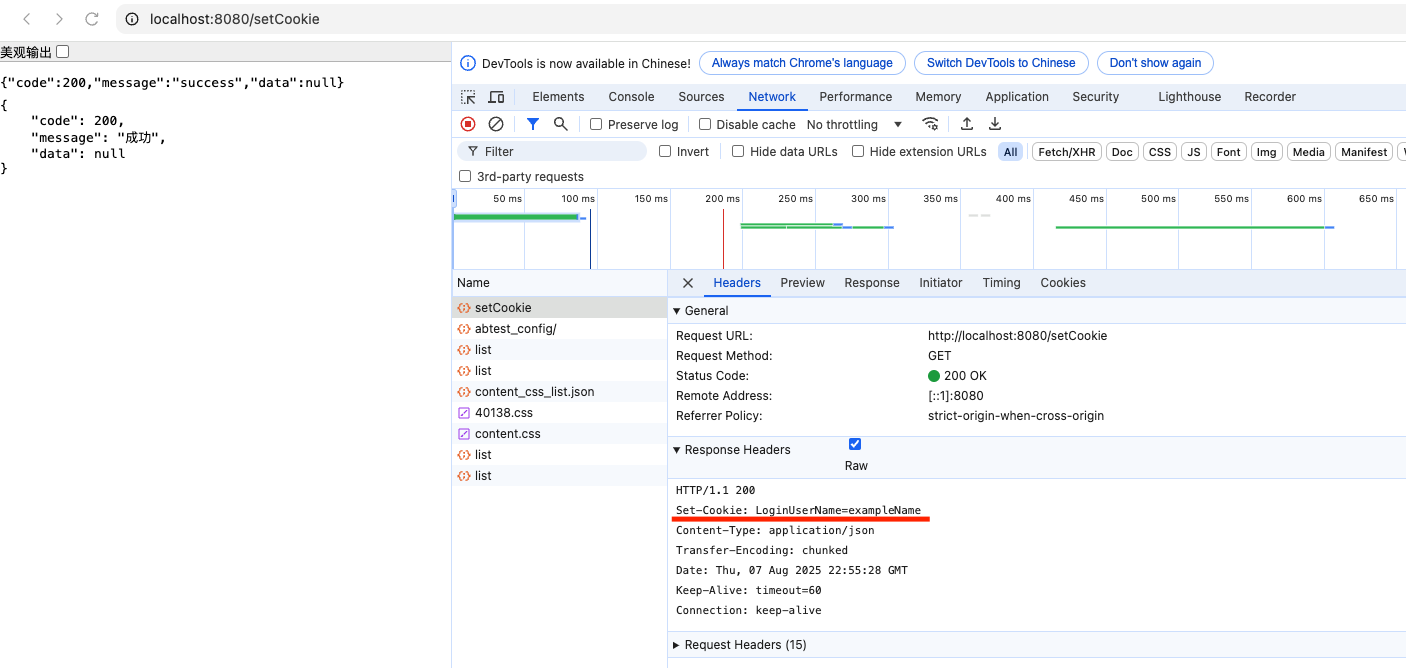Uncheck the Raw response headers checkbox
This screenshot has width=1406, height=668.
click(x=855, y=444)
